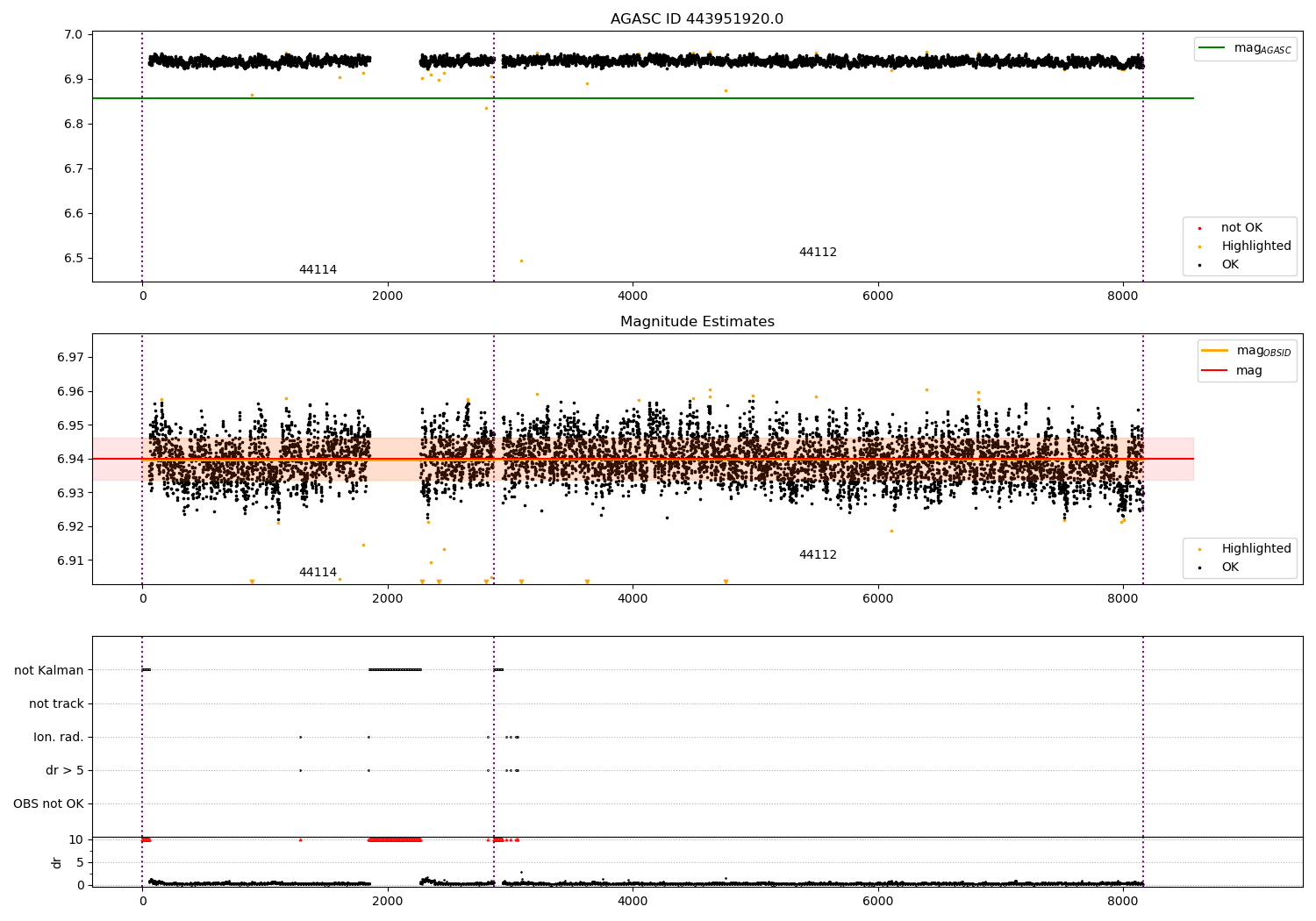Image resolution: width=1316 pixels, height=921 pixels.
Task: Click x-axis tick 2000 under the top plot
Action: pos(387,296)
